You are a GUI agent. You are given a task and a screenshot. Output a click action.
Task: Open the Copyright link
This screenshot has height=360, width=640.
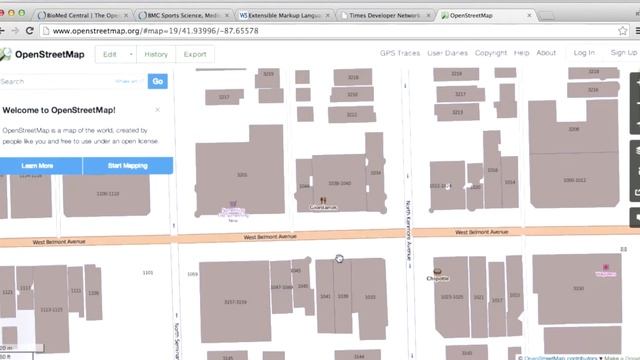click(x=491, y=53)
